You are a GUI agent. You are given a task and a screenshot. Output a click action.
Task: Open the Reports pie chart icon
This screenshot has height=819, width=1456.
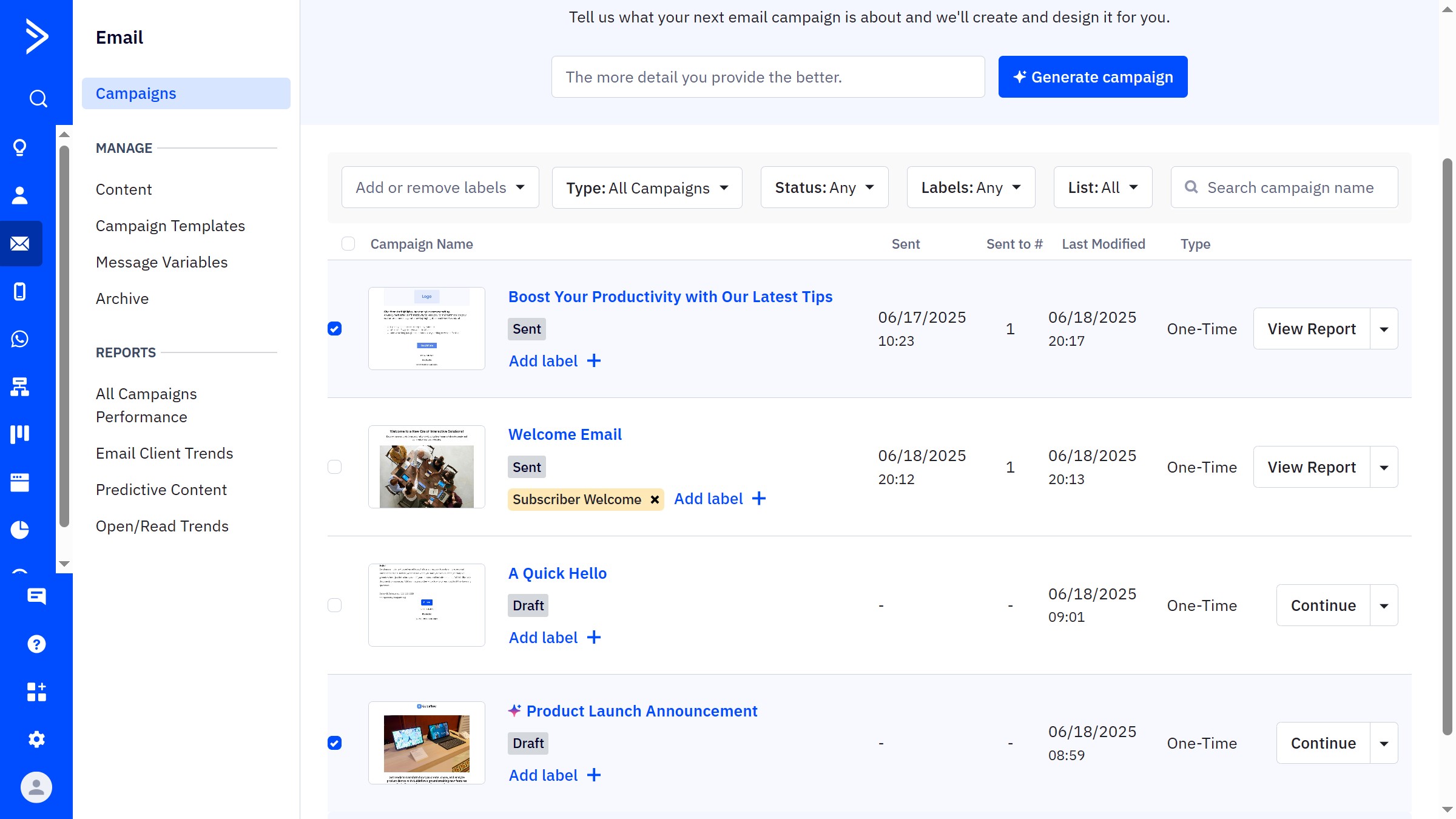click(x=20, y=530)
